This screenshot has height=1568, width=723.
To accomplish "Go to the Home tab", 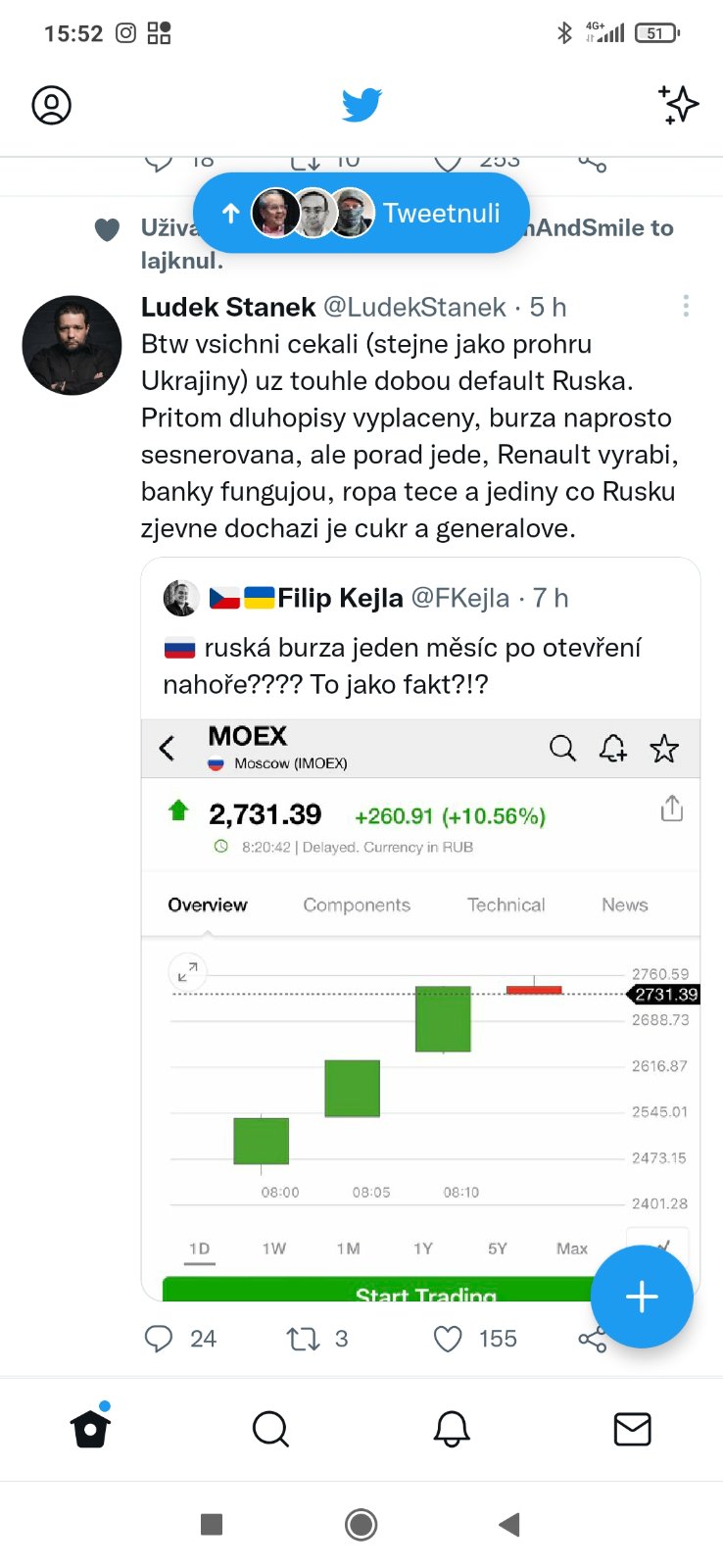I will tap(90, 1429).
